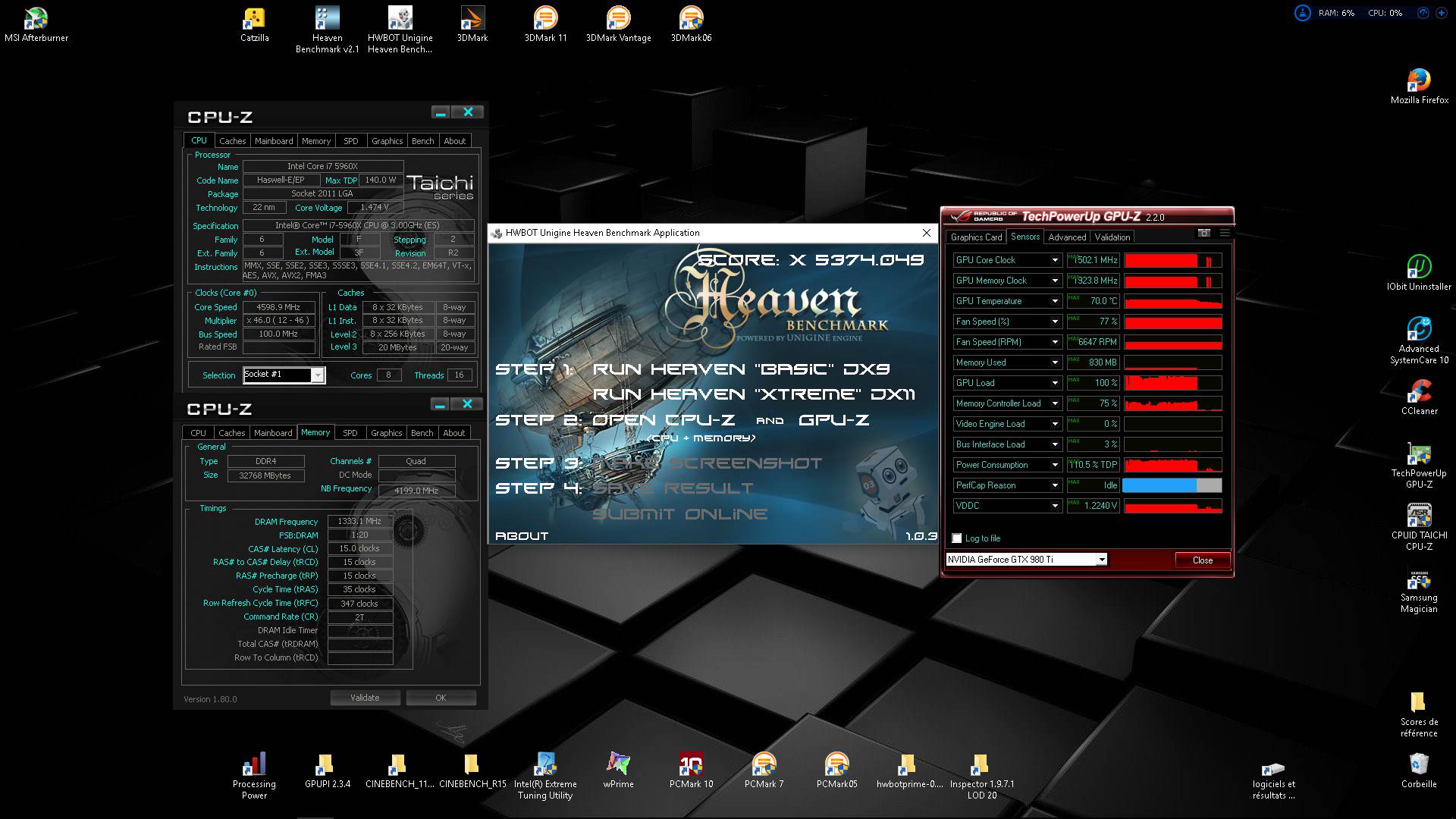
Task: Click RUN HEAVEN "BASIC" DX9 link
Action: 741,369
